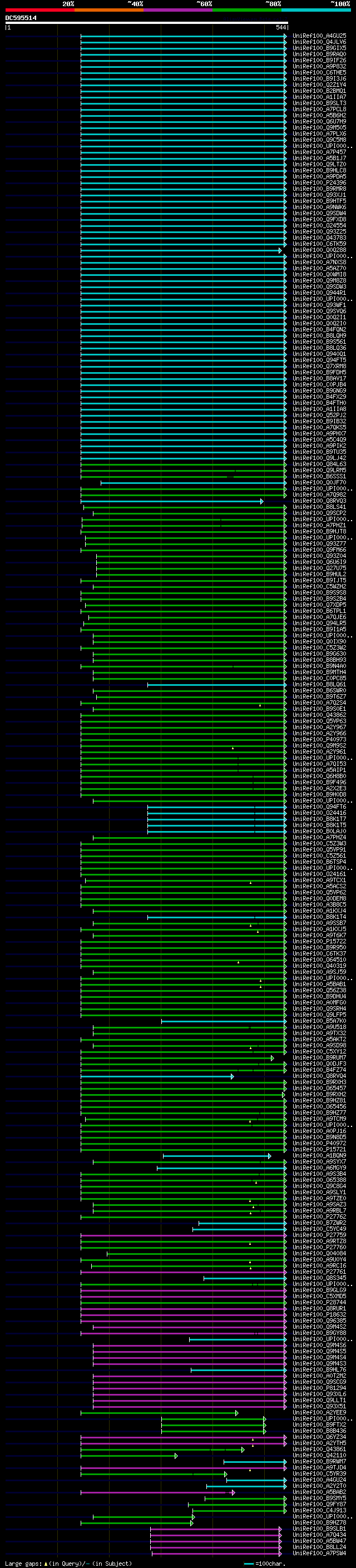Screen dimensions: 356x1568
Task: Open UniRef100_B0LAJ0 entry
Action: point(319,831)
